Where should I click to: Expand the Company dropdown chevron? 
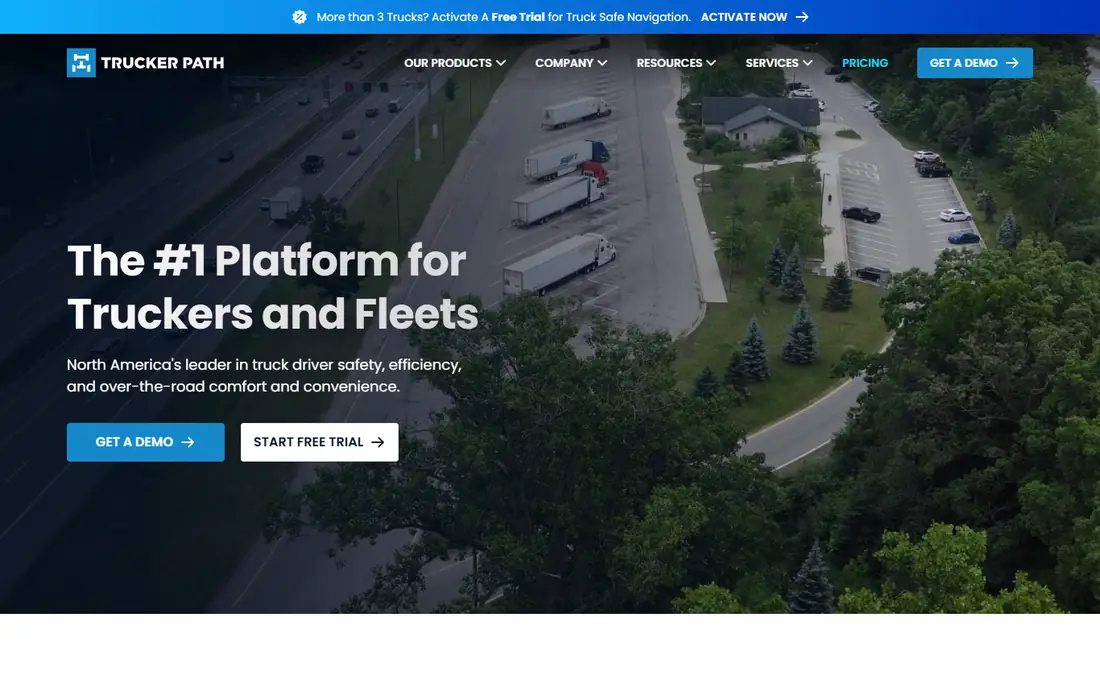click(602, 63)
